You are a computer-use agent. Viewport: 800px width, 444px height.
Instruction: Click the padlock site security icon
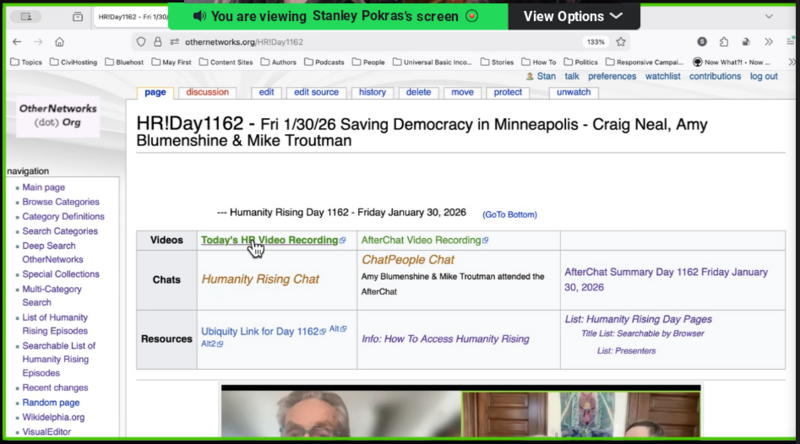pyautogui.click(x=158, y=42)
